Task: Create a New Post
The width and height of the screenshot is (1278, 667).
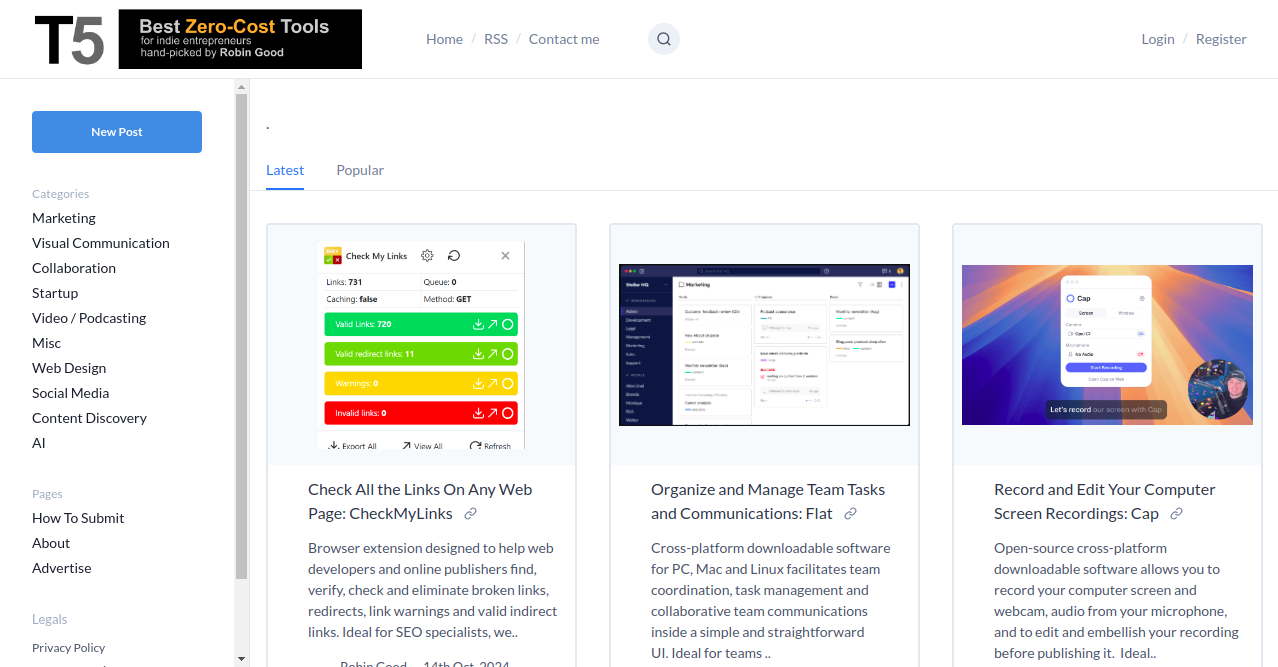Action: pos(117,132)
